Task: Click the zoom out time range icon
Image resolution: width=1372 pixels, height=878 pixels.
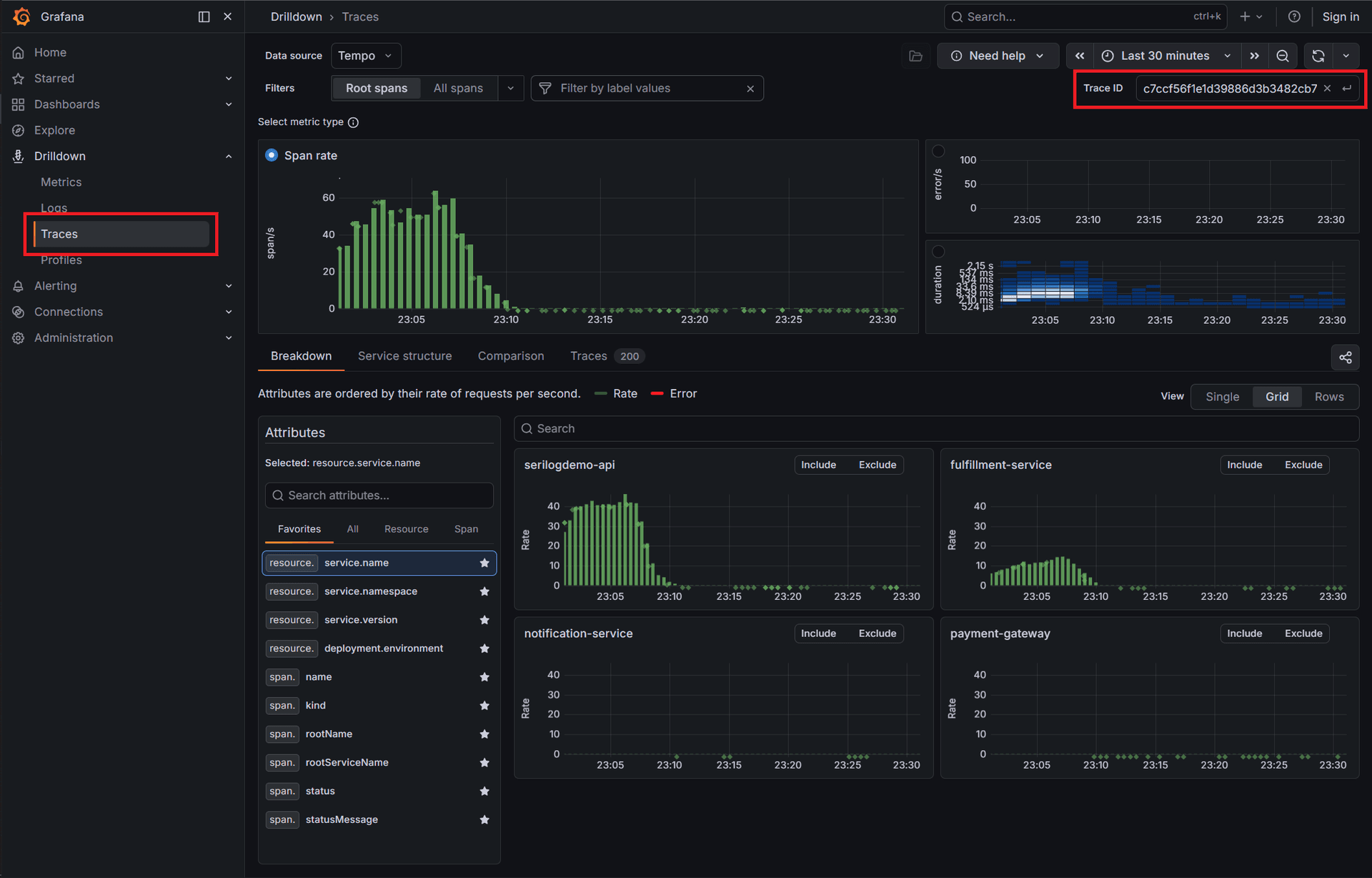Action: tap(1283, 56)
